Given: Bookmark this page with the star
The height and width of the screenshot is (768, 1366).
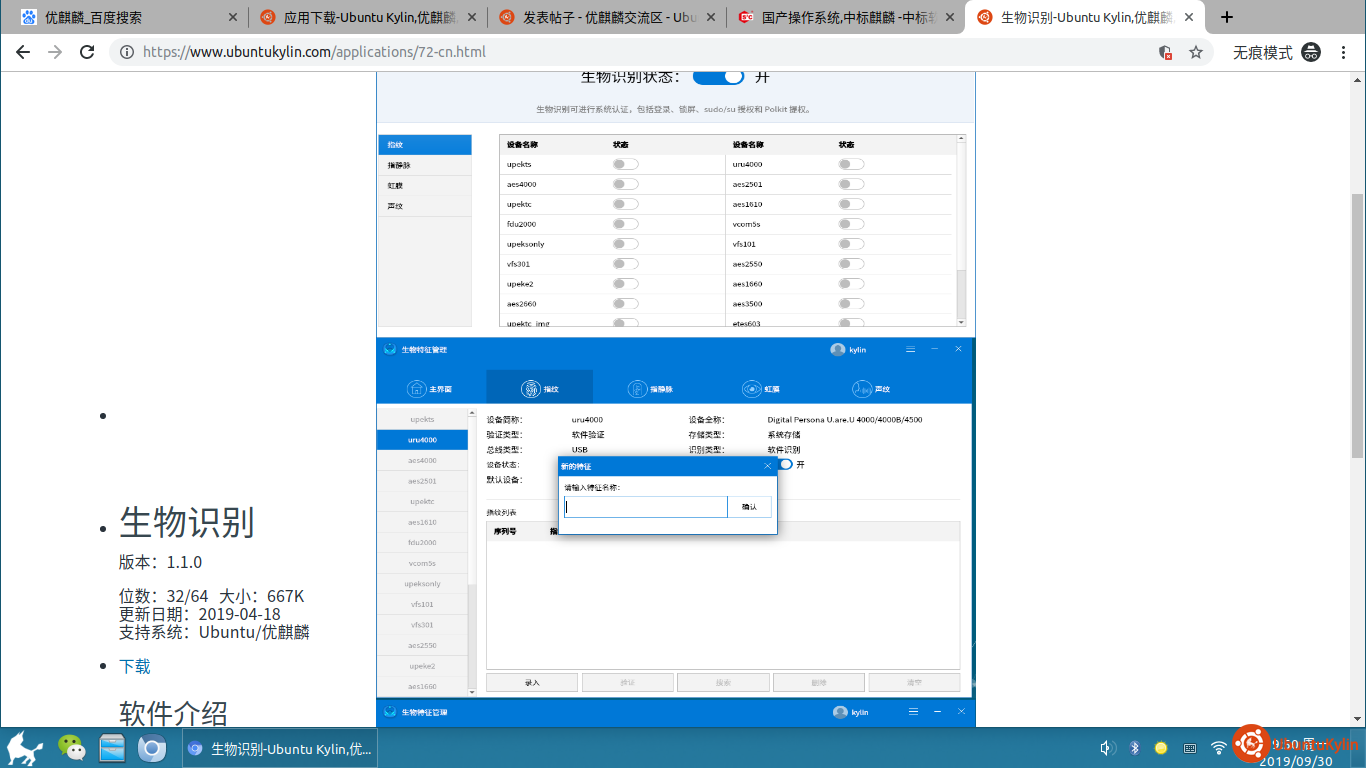Looking at the screenshot, I should 1196,52.
